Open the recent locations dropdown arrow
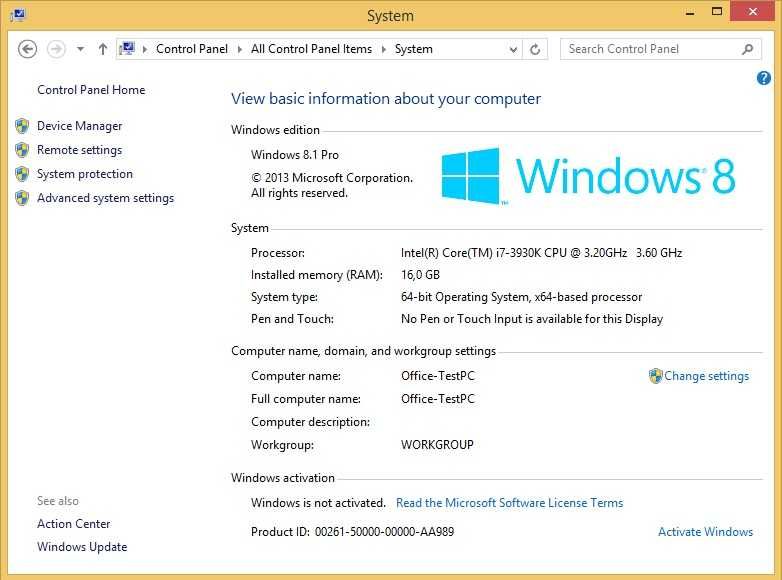This screenshot has height=580, width=782. 80,49
